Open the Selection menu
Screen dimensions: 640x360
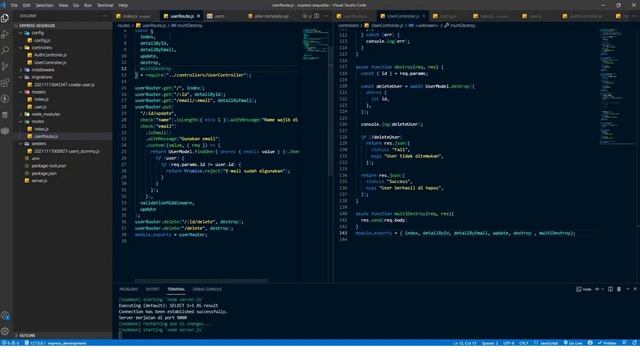point(44,5)
